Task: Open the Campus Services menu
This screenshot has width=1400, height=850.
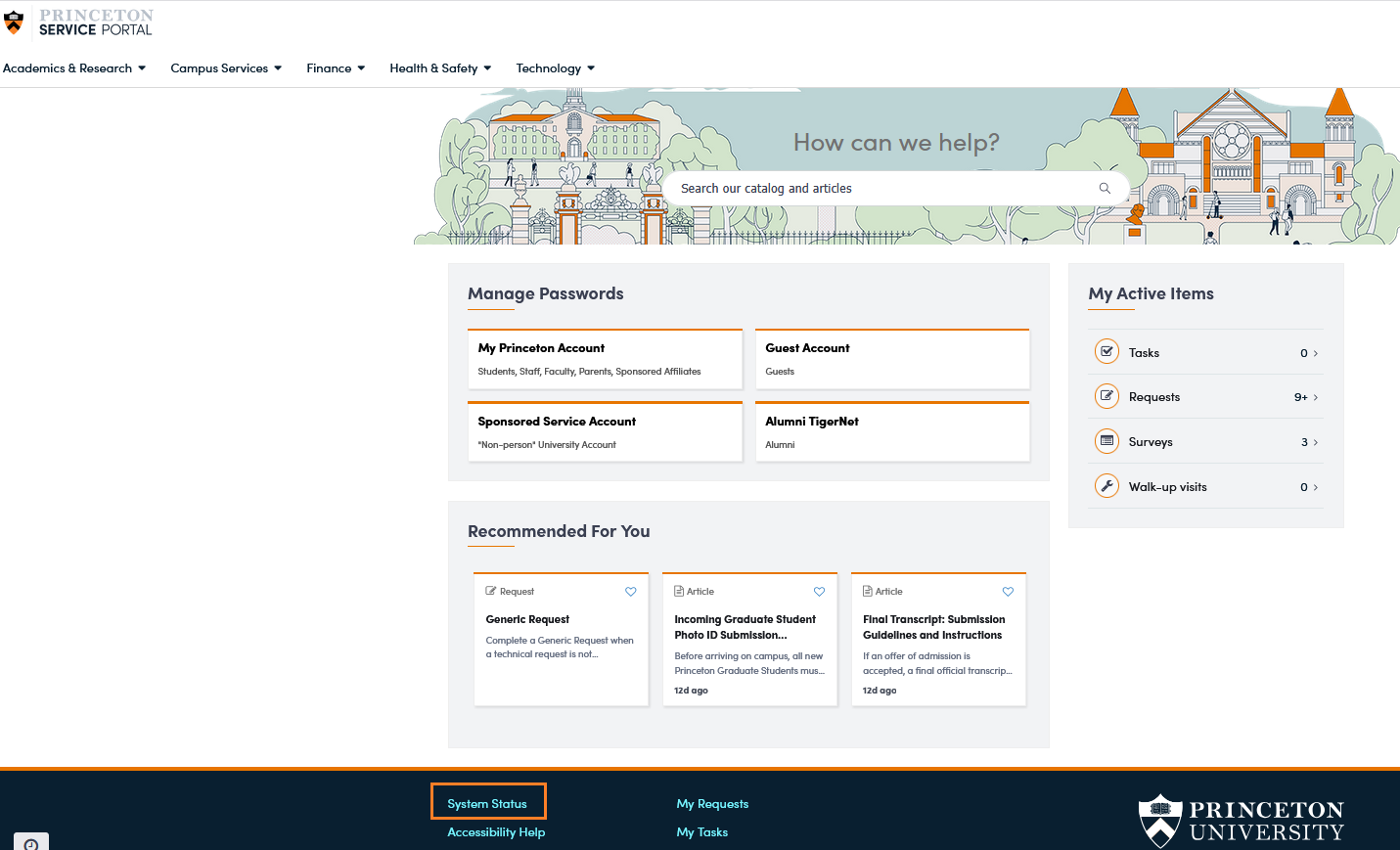Action: [226, 67]
